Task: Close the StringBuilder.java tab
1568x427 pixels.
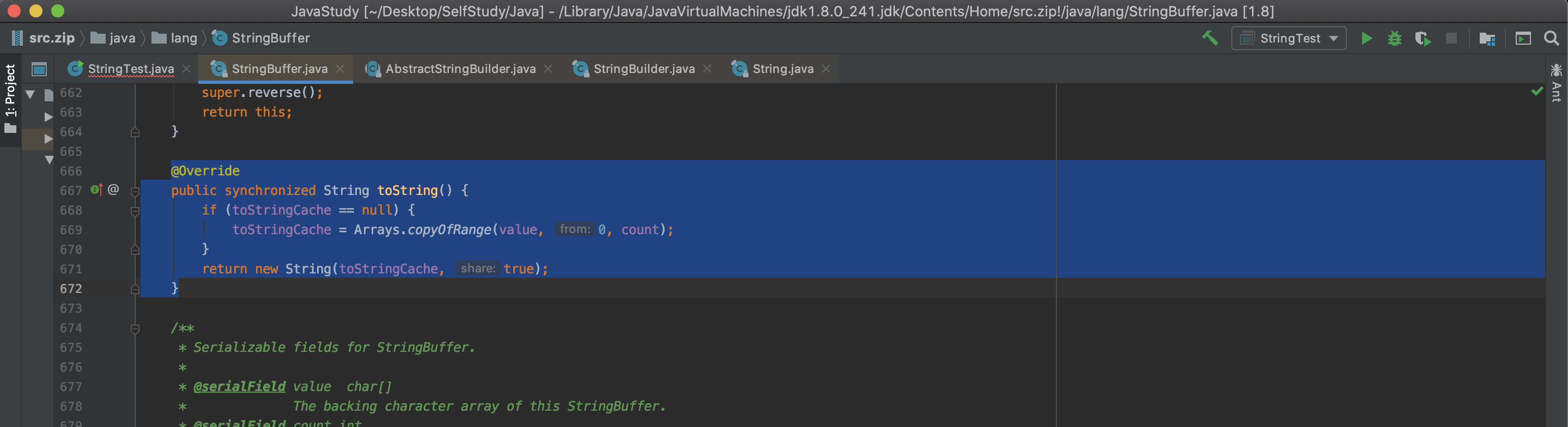Action: tap(707, 69)
